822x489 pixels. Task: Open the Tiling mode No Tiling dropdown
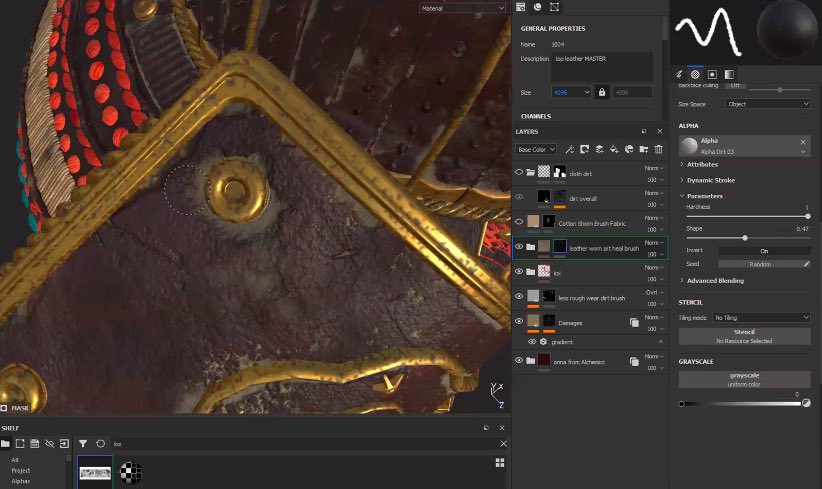(761, 318)
